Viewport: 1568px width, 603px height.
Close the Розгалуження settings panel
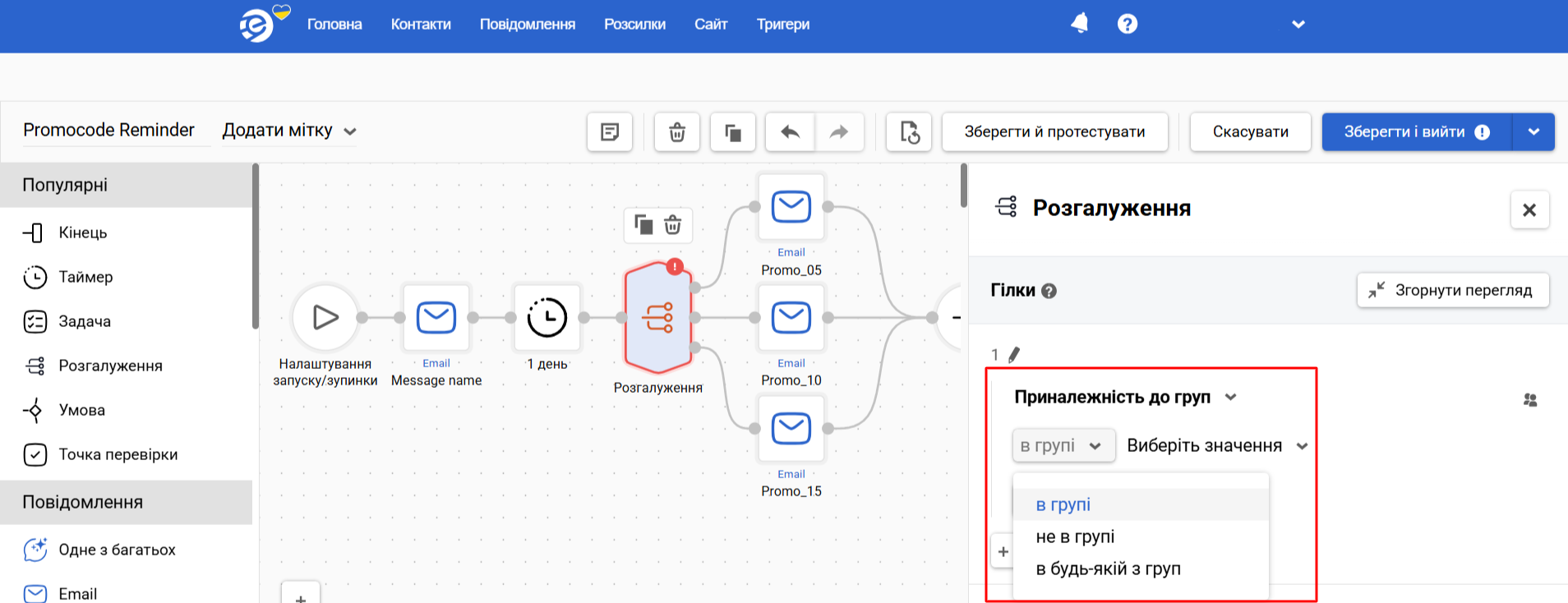pos(1529,209)
